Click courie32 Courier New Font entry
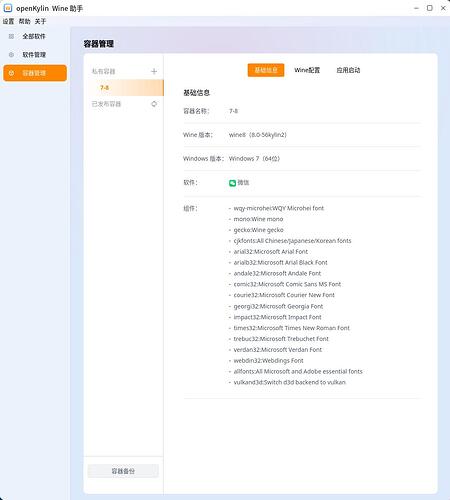Screen dimensions: 450x500 click(x=284, y=295)
